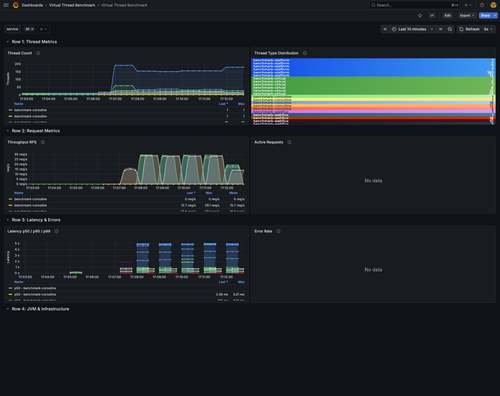This screenshot has height=396, width=500.
Task: Open the Thread Type Distribution panel title
Action: pyautogui.click(x=276, y=53)
